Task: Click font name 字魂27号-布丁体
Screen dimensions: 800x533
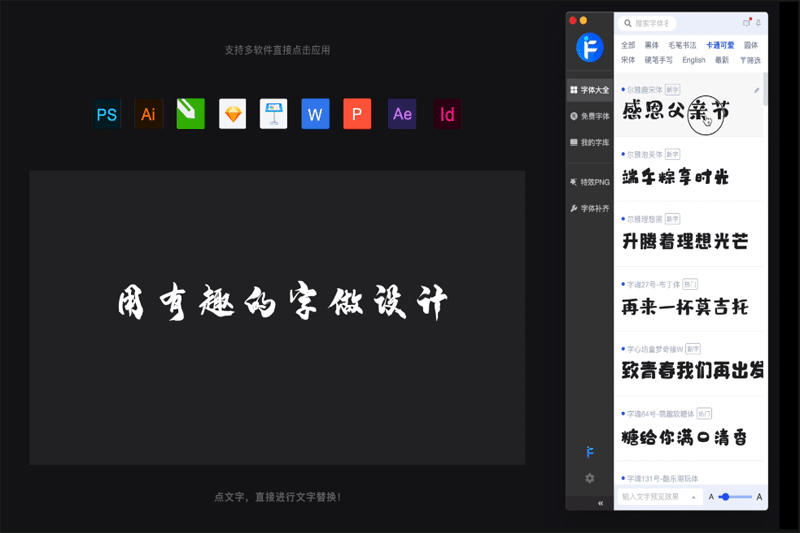Action: (654, 285)
